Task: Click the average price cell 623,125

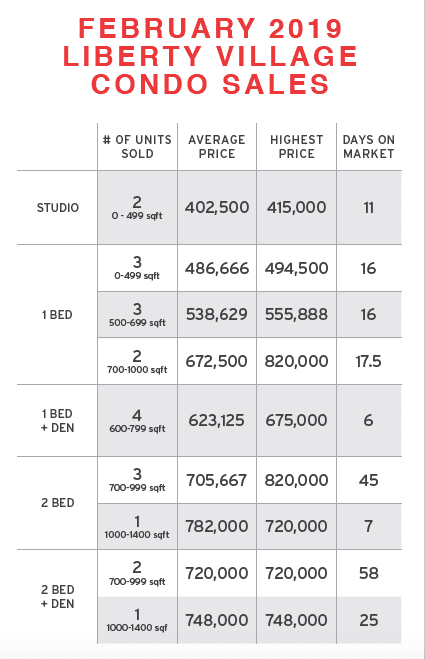Action: (x=216, y=420)
